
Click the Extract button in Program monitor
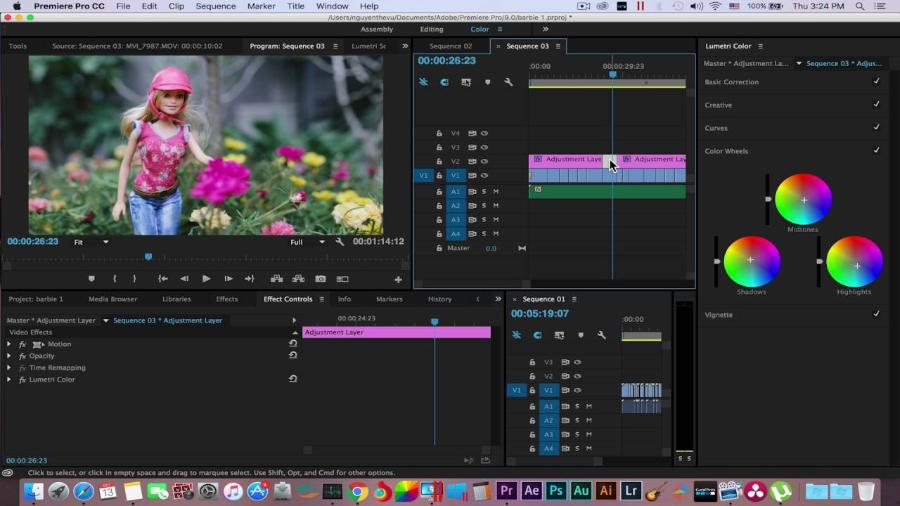(x=298, y=279)
